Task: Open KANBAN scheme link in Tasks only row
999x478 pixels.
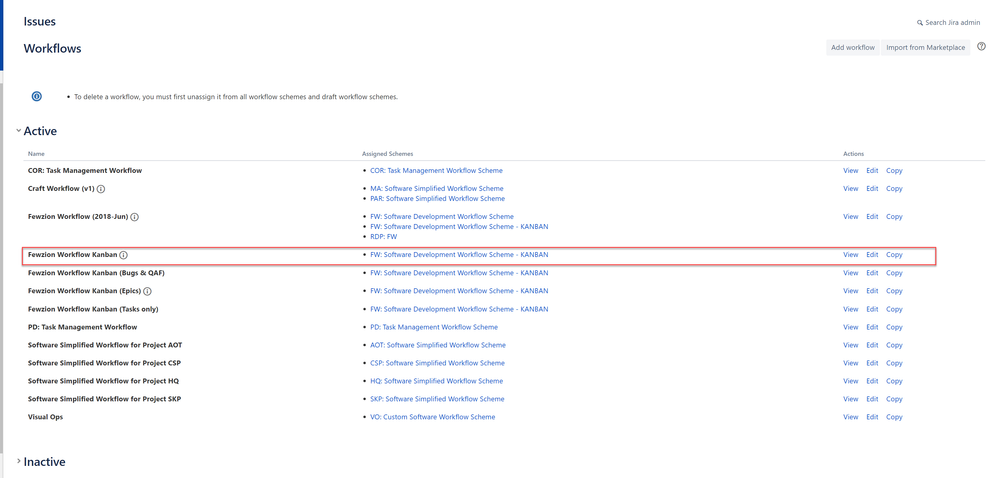Action: pos(459,309)
